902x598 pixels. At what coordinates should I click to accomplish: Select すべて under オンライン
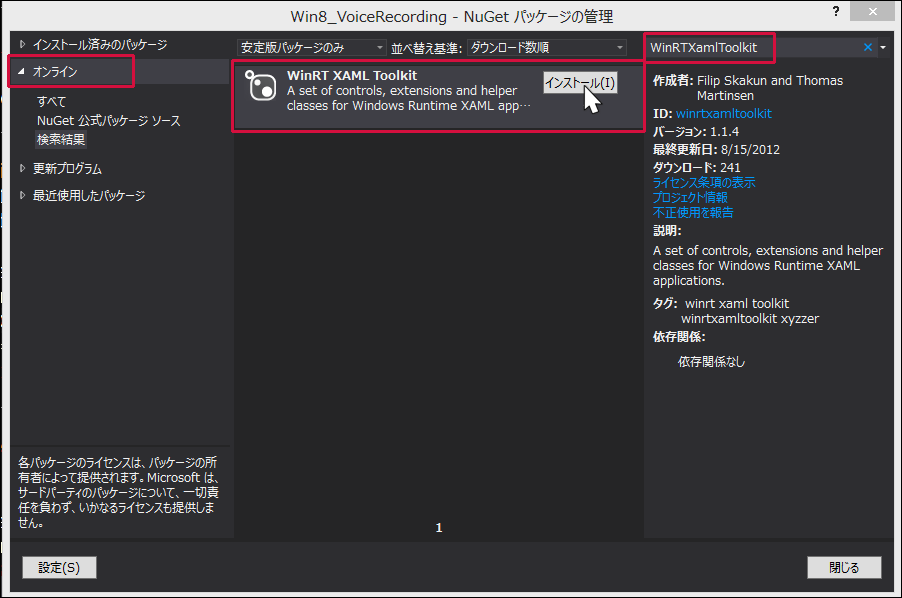51,101
